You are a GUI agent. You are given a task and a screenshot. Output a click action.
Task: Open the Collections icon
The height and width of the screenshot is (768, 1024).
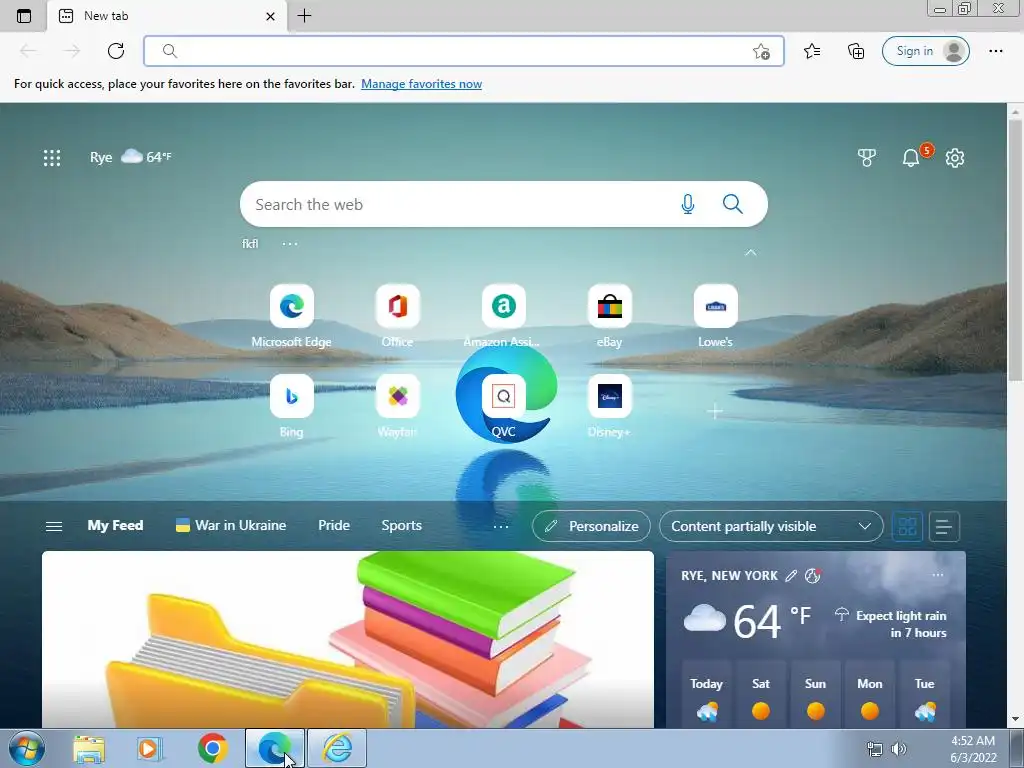(x=856, y=51)
